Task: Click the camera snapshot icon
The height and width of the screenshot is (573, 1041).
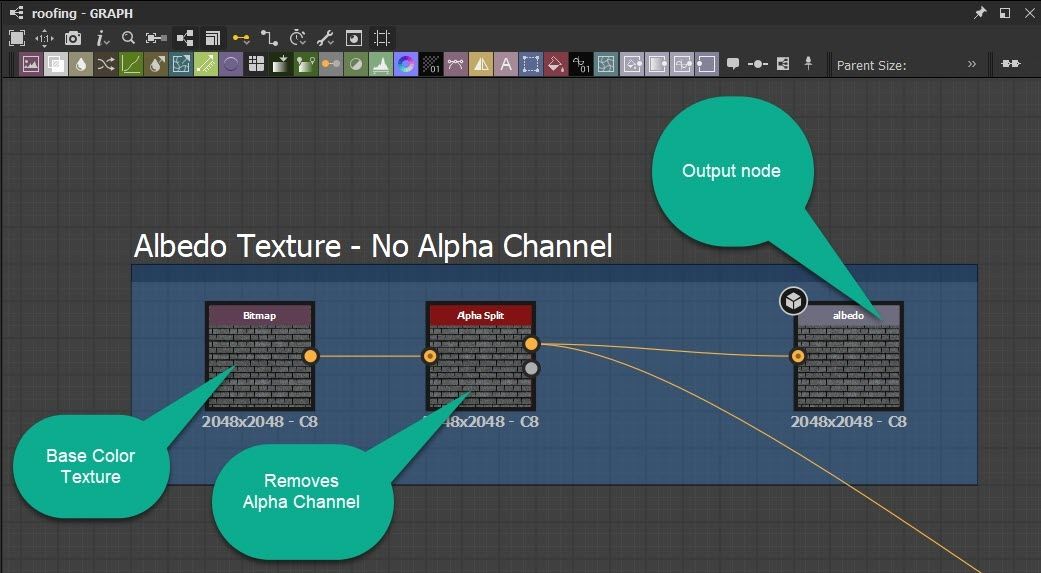Action: pos(73,38)
